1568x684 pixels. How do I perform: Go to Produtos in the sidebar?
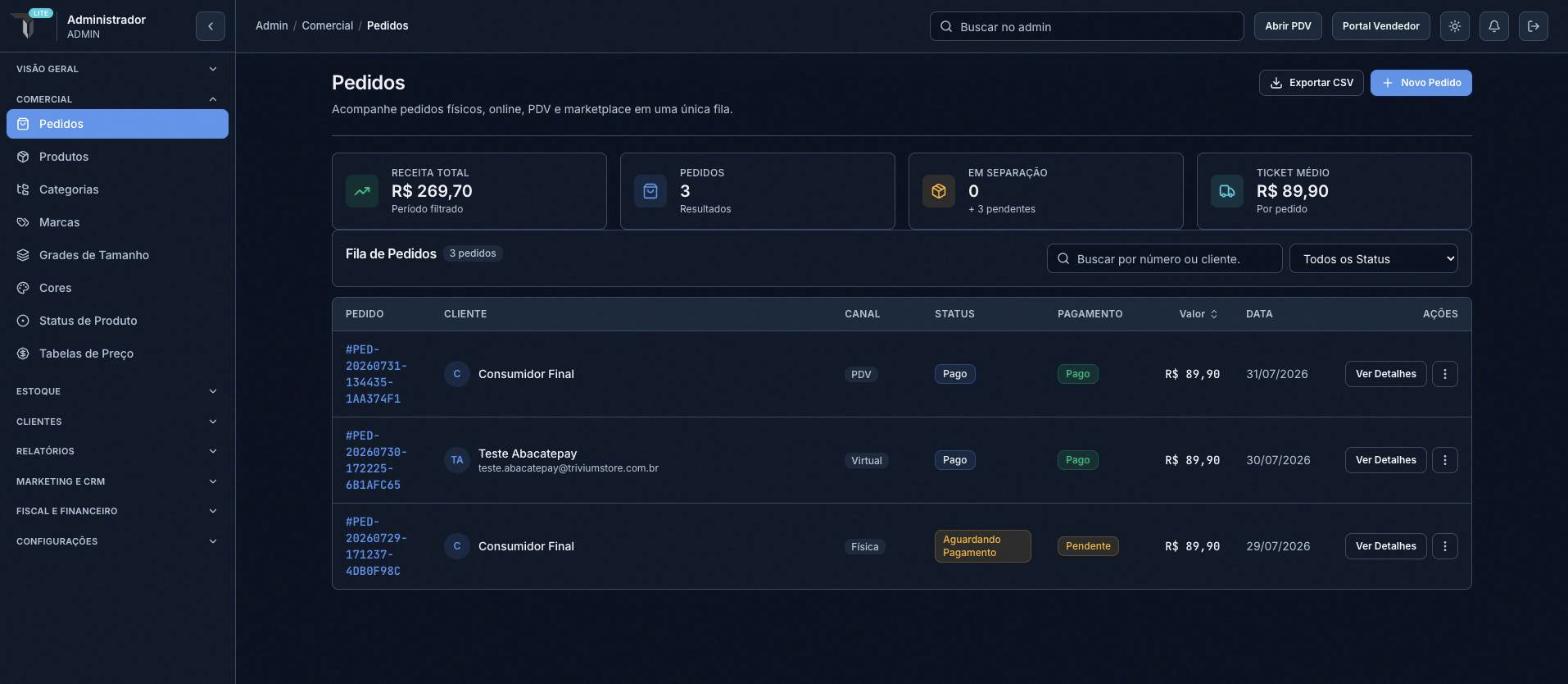point(117,157)
